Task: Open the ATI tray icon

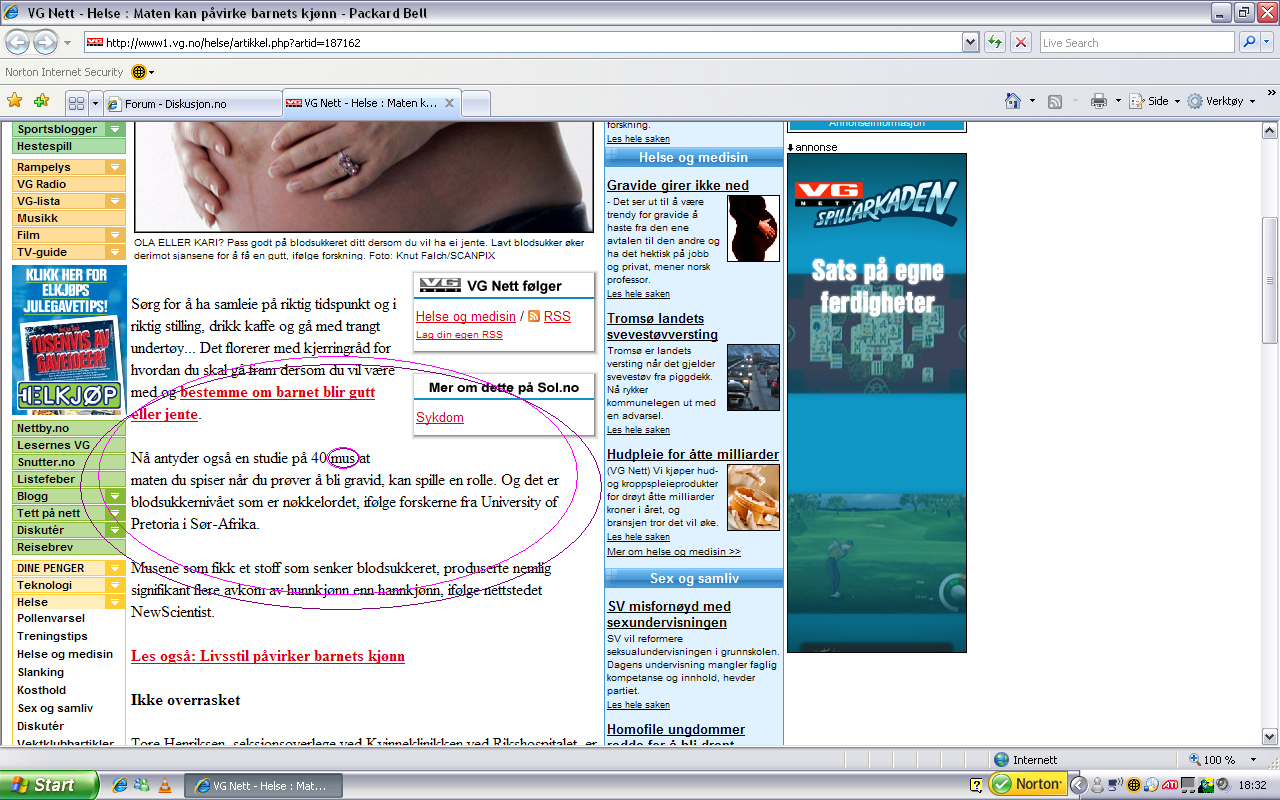Action: (1170, 785)
